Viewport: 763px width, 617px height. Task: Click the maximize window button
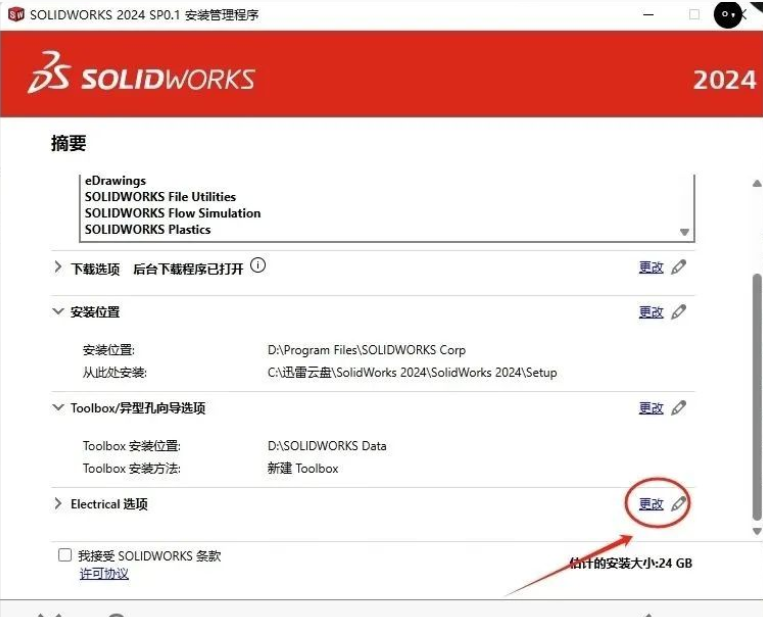(694, 15)
